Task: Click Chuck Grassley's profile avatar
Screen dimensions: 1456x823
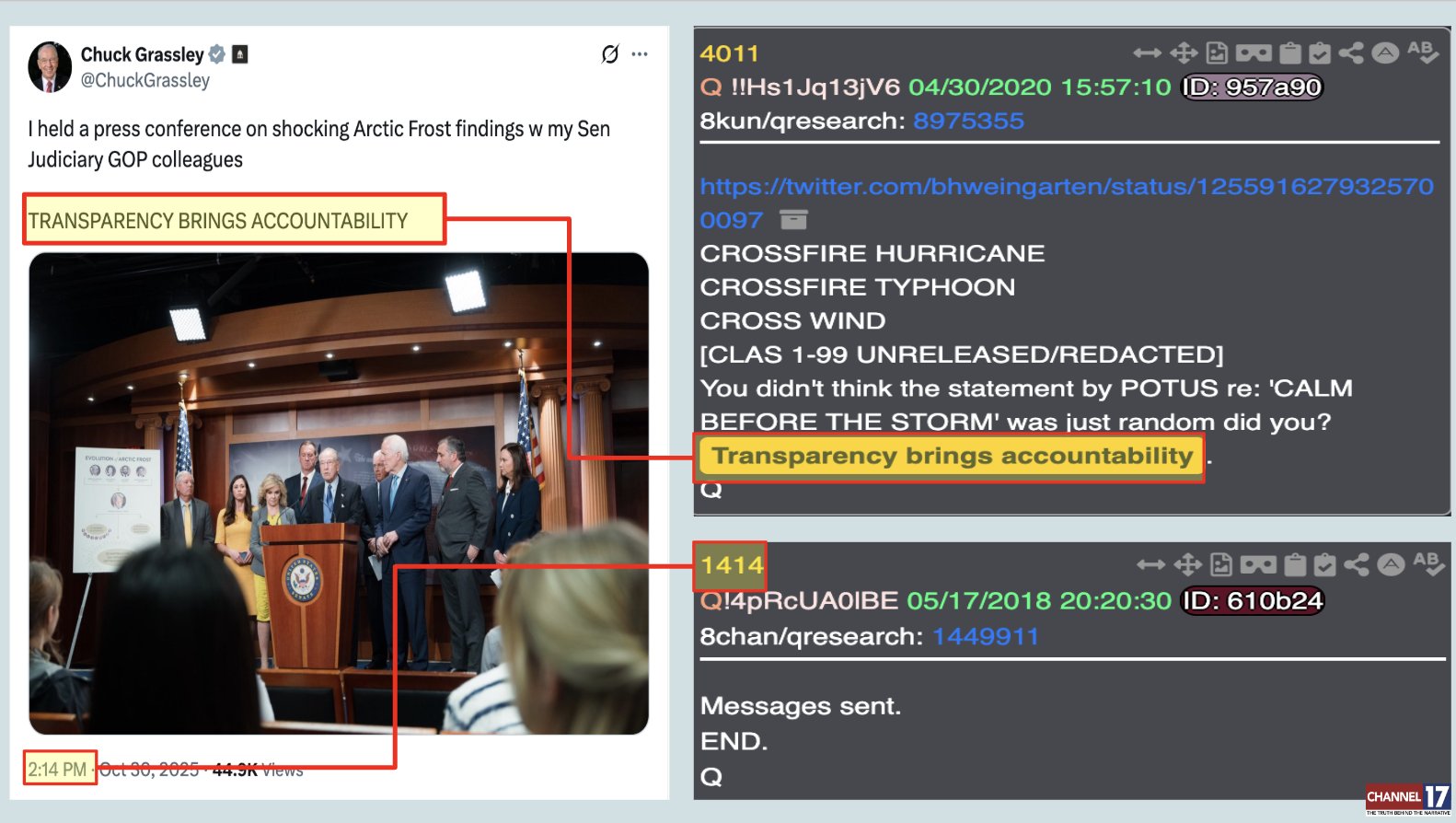Action: coord(51,67)
